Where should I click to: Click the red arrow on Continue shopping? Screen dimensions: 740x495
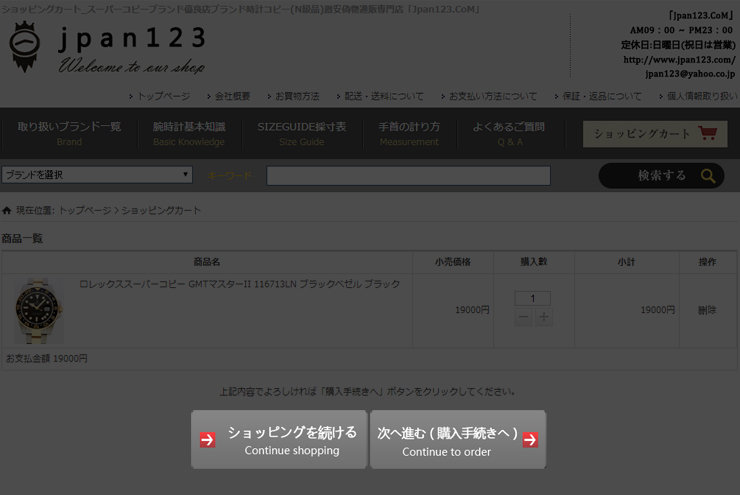(207, 440)
